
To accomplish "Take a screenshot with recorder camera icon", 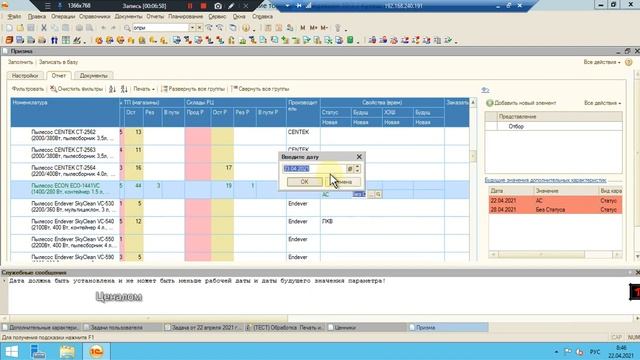I will click(218, 6).
